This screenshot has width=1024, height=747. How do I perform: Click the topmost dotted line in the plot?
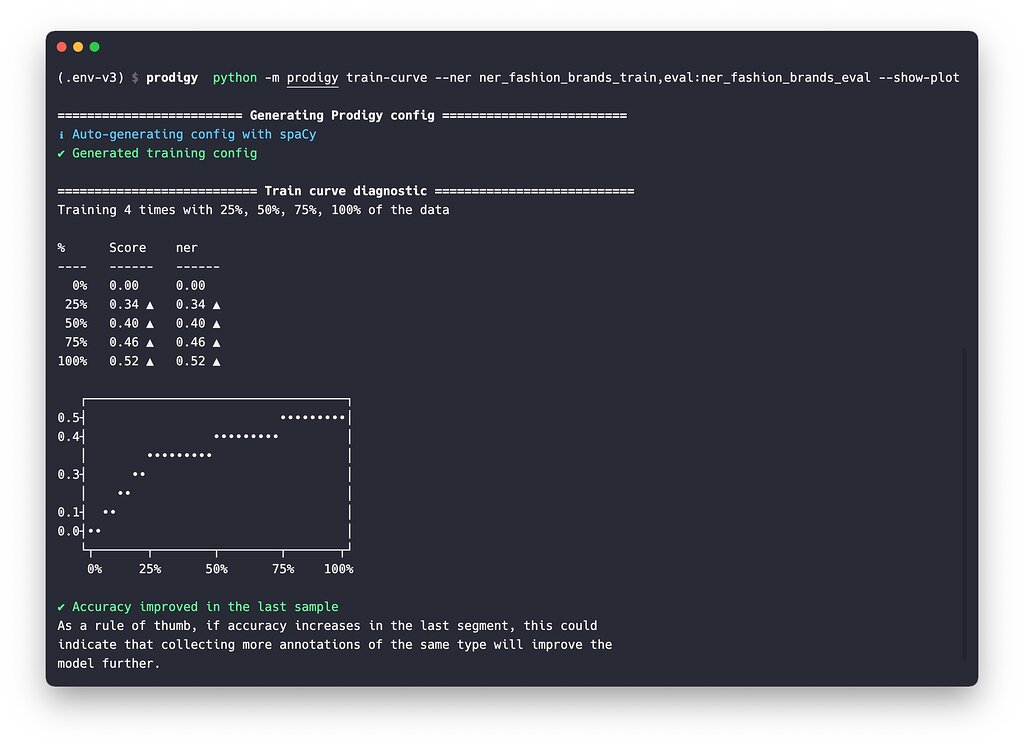click(x=311, y=417)
